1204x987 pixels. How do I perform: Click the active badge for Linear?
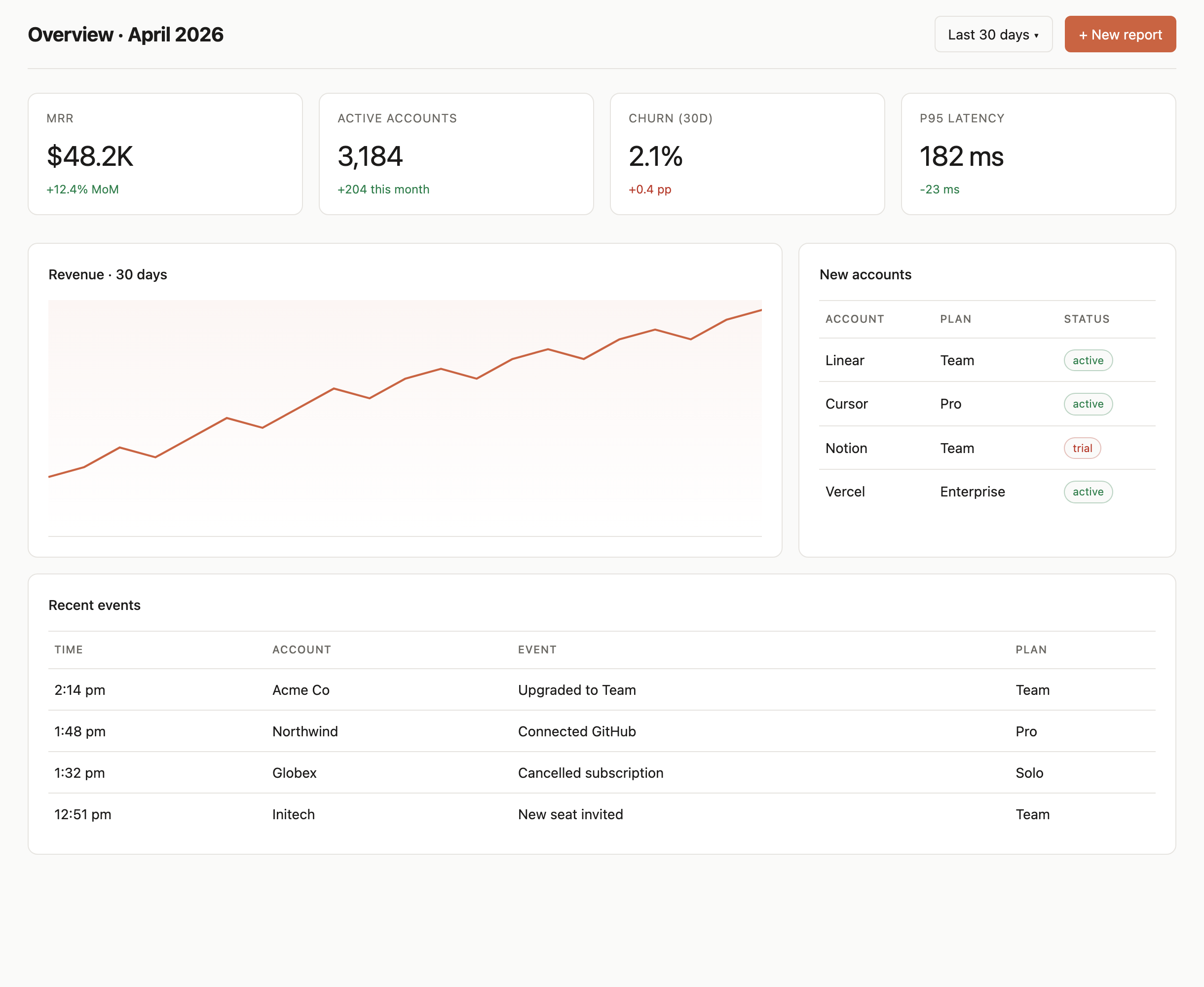1088,360
